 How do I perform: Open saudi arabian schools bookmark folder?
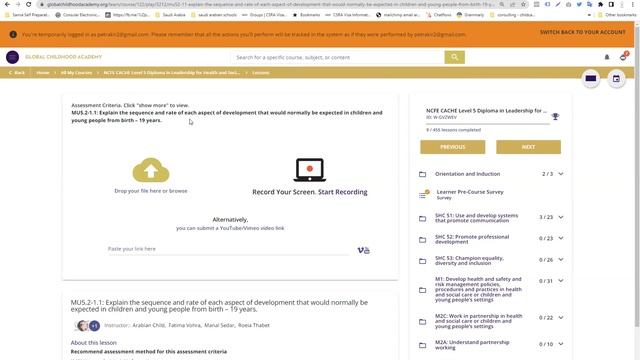pos(214,15)
